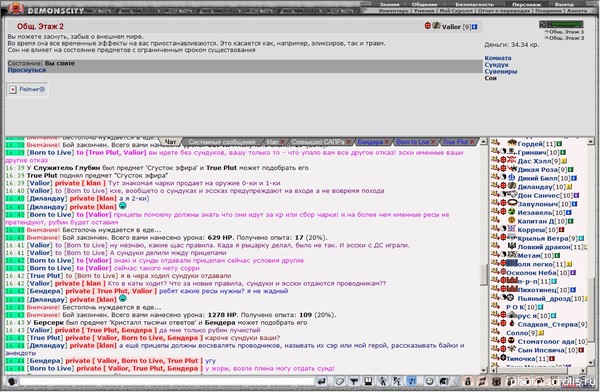Switch to the Системные сообщения tab
The width and height of the screenshot is (600, 392).
pyautogui.click(x=222, y=142)
